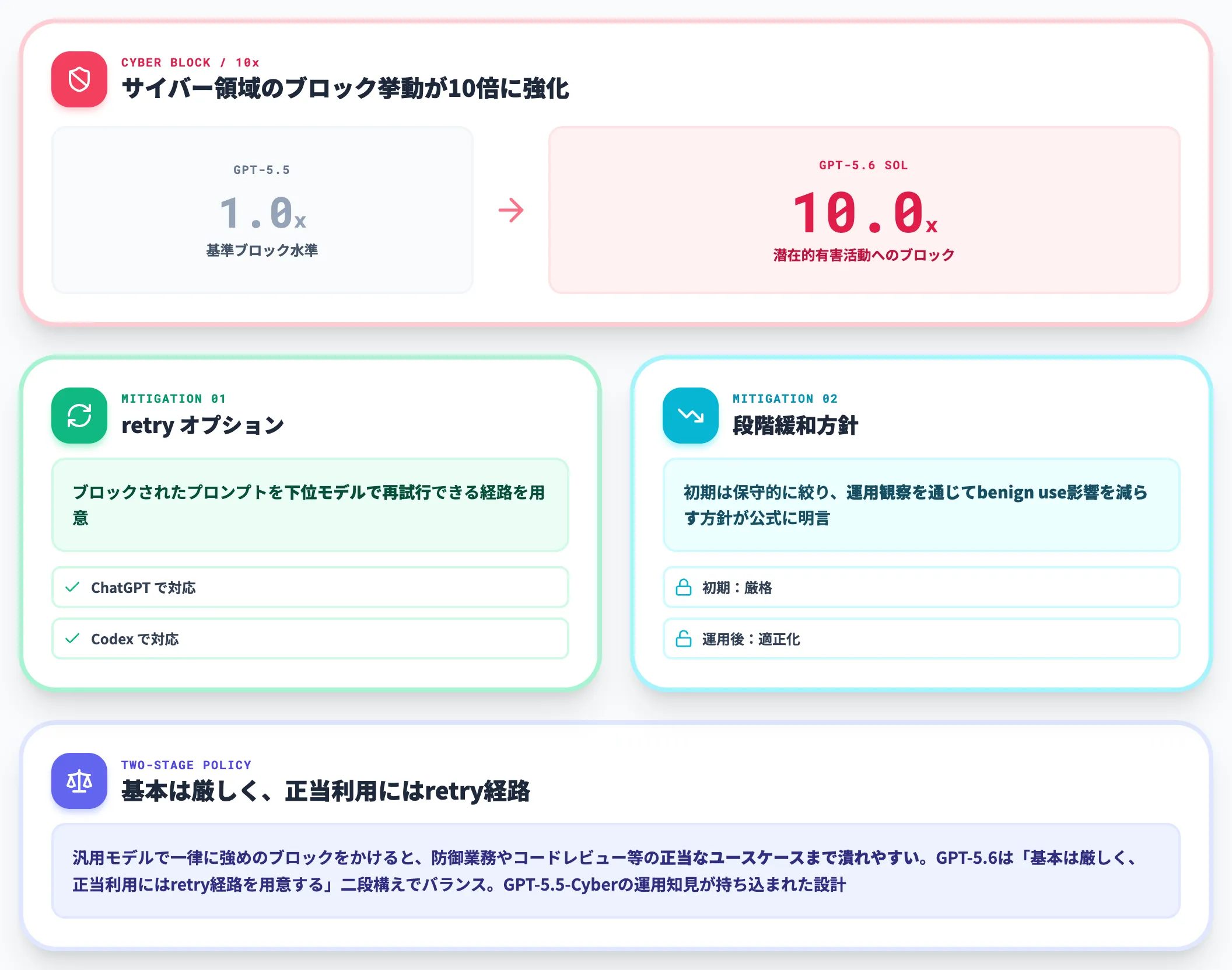Click the green box about ブロックされたプロンプト
The width and height of the screenshot is (1232, 970).
pos(310,505)
